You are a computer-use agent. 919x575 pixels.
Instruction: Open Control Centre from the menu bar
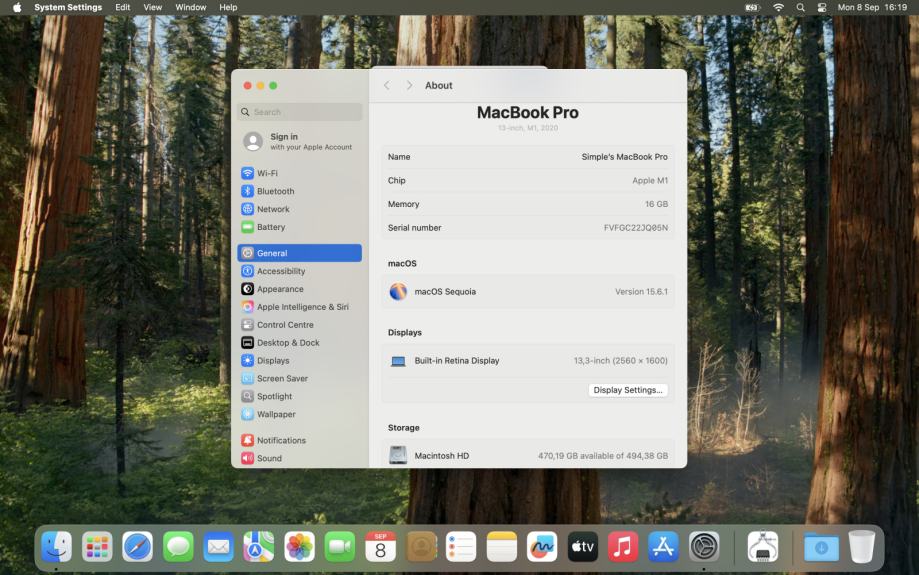822,7
